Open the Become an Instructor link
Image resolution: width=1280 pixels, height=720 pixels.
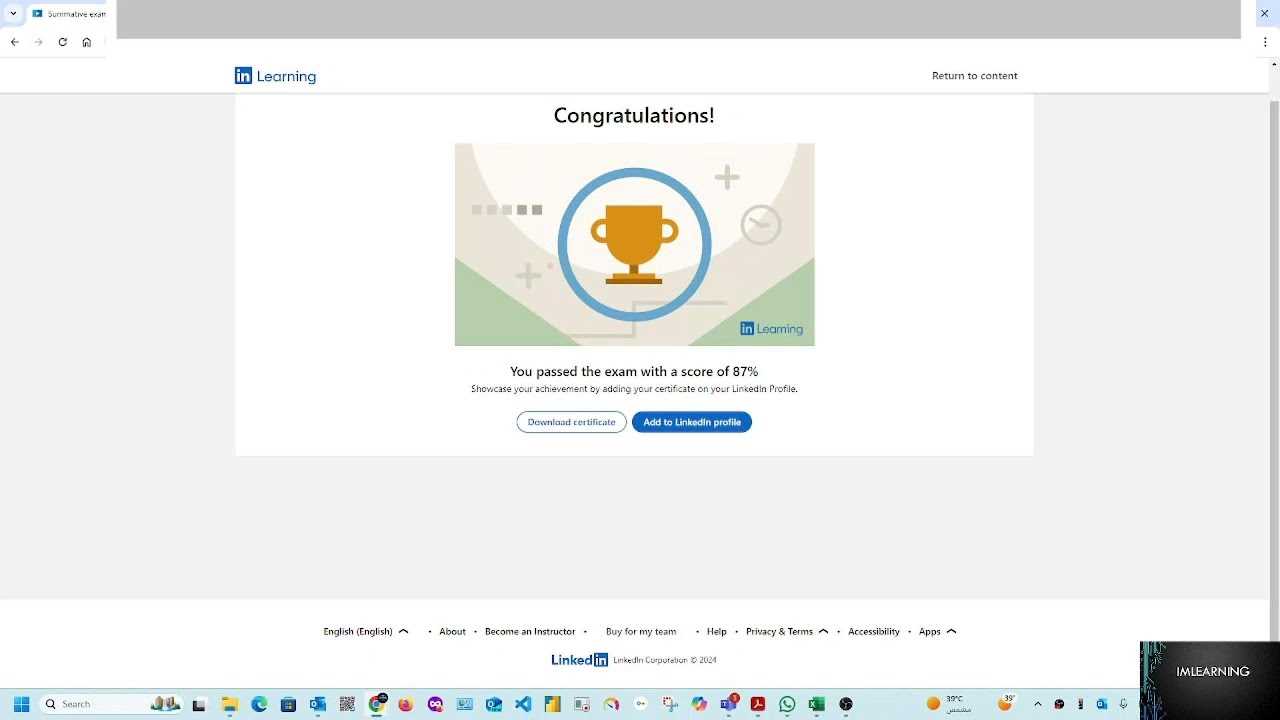click(530, 632)
